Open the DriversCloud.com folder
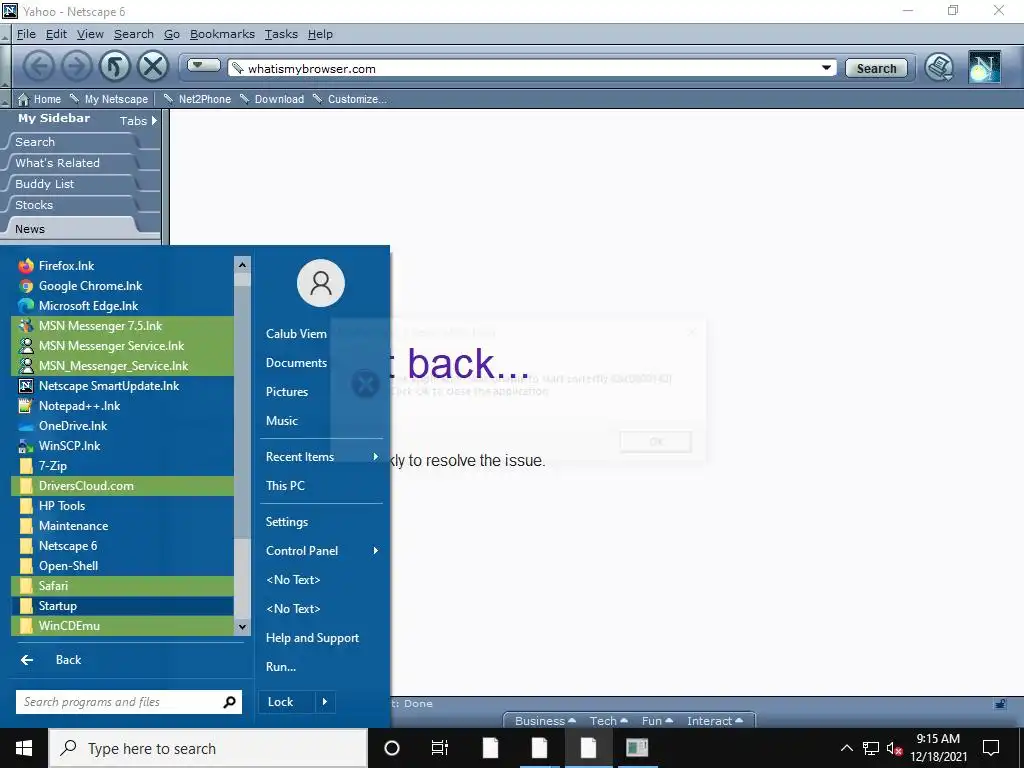Image resolution: width=1024 pixels, height=768 pixels. 122,486
